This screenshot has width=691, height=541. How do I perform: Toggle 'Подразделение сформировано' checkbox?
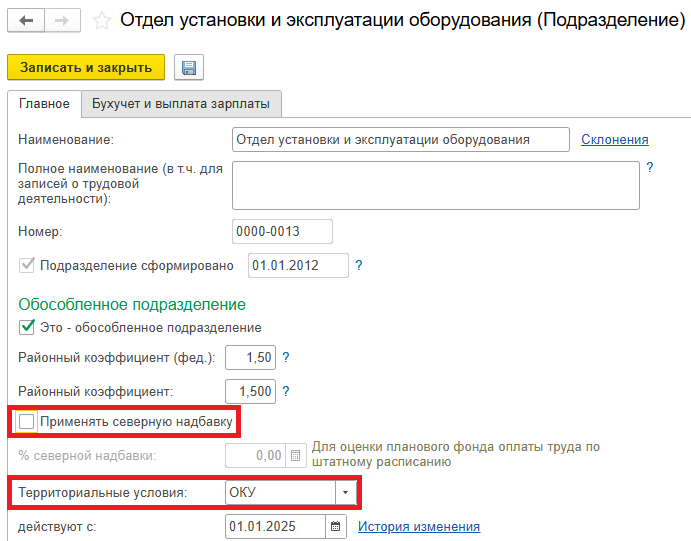click(27, 265)
